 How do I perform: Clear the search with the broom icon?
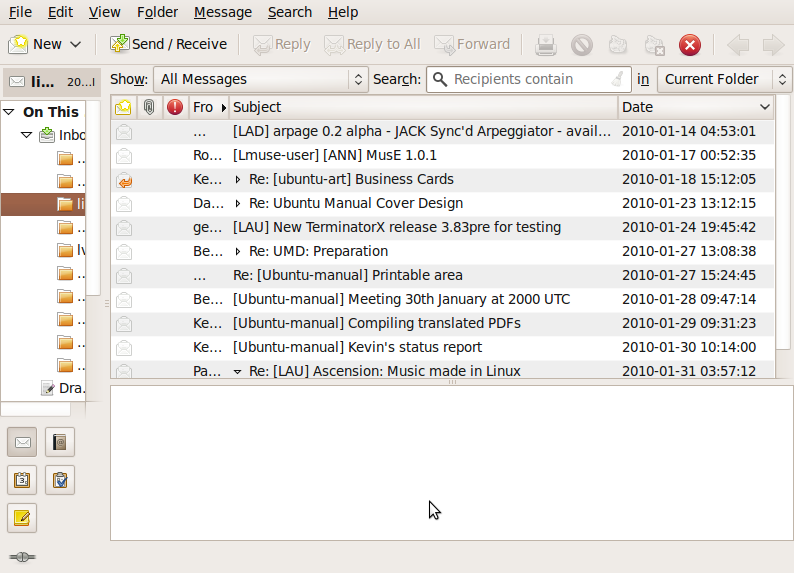click(x=620, y=80)
